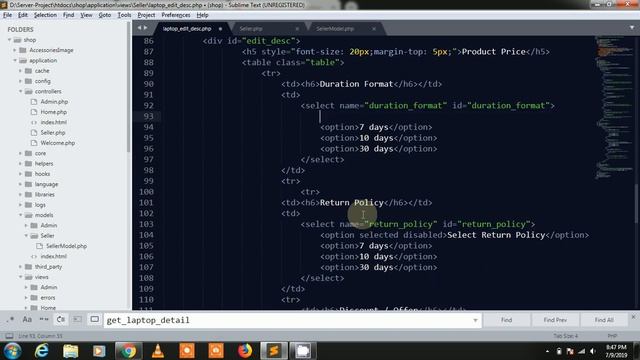Open the Project menu
The height and width of the screenshot is (360, 640).
pos(146,15)
